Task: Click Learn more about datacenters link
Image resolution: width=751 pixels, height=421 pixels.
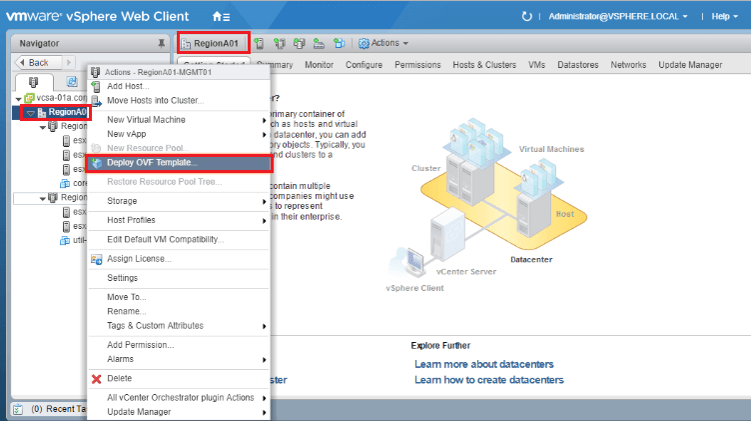Action: (484, 364)
